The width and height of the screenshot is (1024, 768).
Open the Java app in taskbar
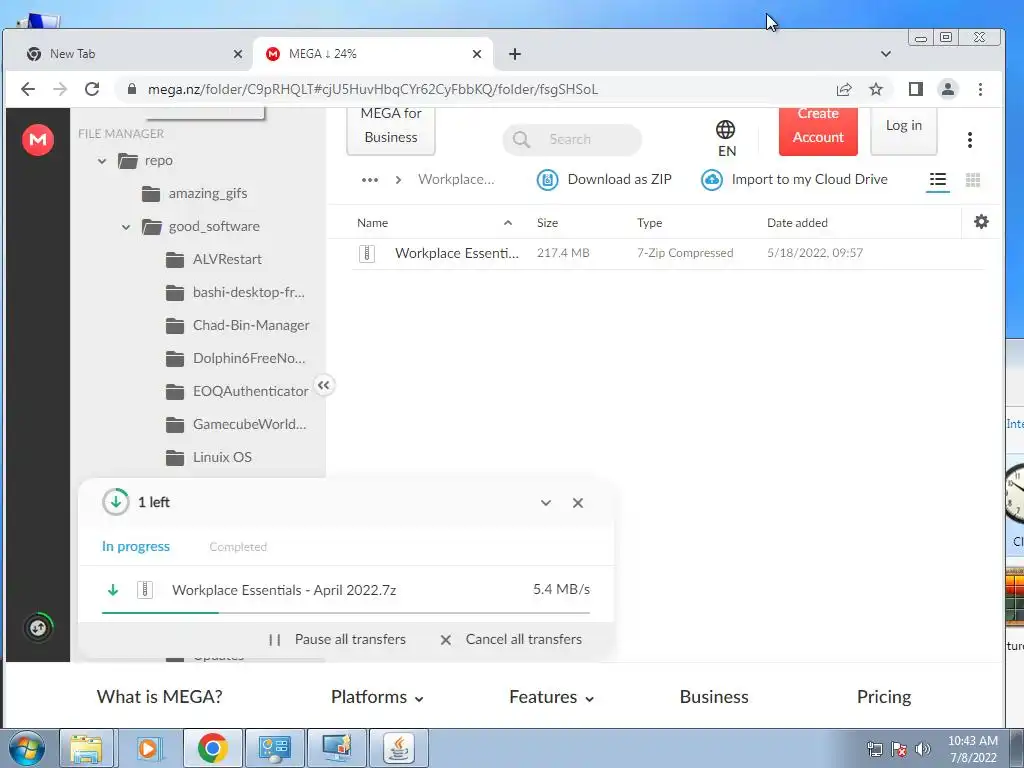coord(399,748)
